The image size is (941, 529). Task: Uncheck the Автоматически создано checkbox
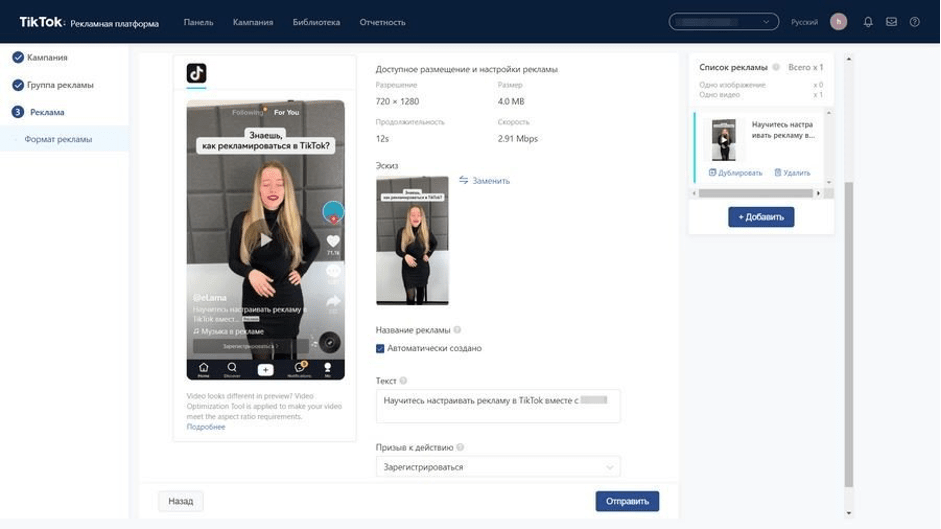380,348
